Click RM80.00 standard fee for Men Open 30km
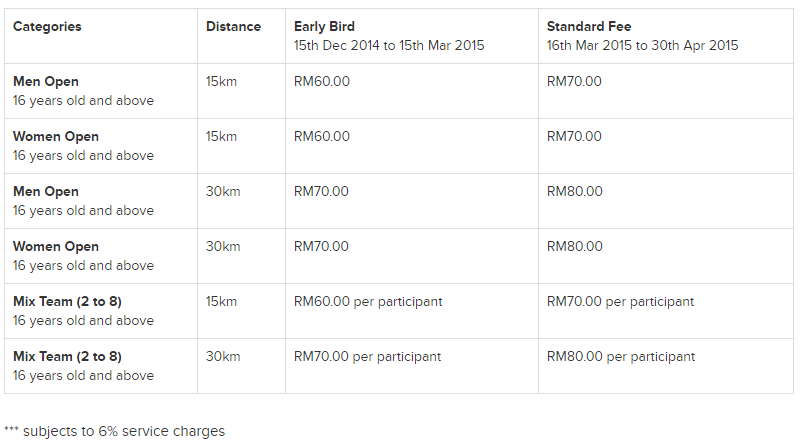The height and width of the screenshot is (446, 805). pos(574,191)
